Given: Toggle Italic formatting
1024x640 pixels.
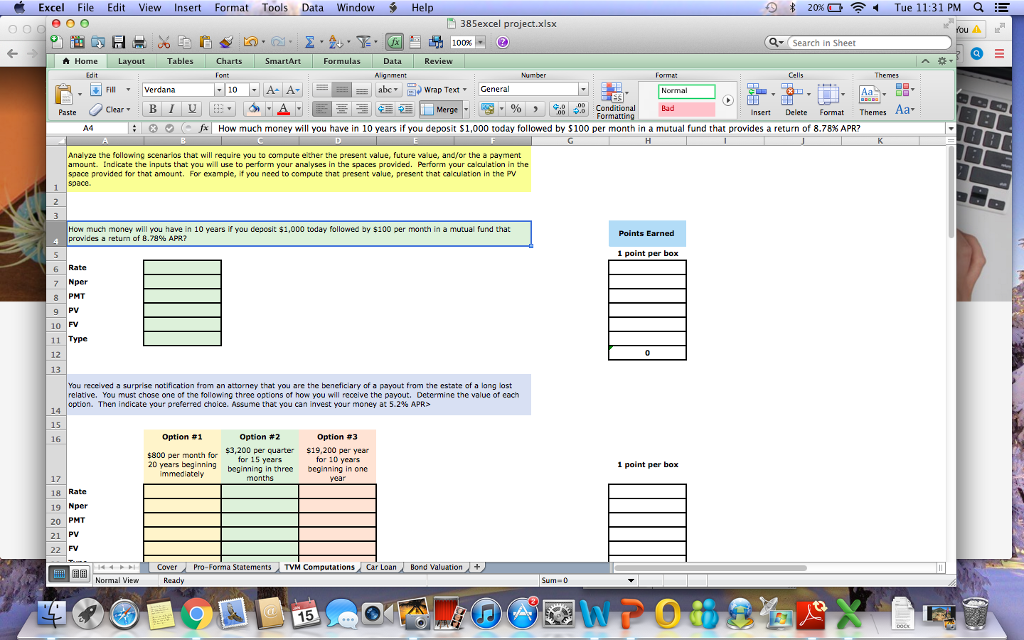Looking at the screenshot, I should [x=172, y=108].
